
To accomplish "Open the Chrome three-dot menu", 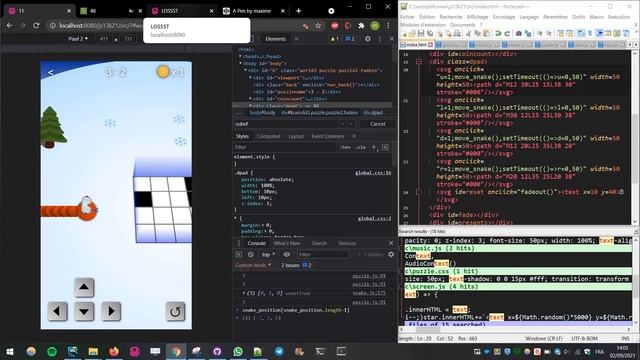I will [x=388, y=25].
